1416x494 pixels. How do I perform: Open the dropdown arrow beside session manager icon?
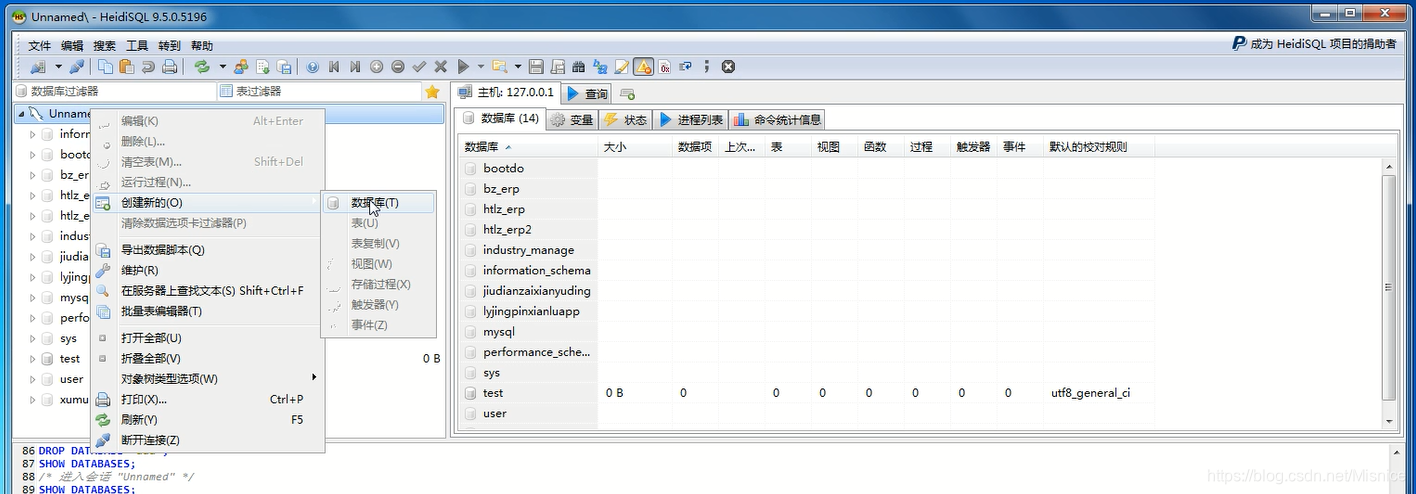click(58, 67)
